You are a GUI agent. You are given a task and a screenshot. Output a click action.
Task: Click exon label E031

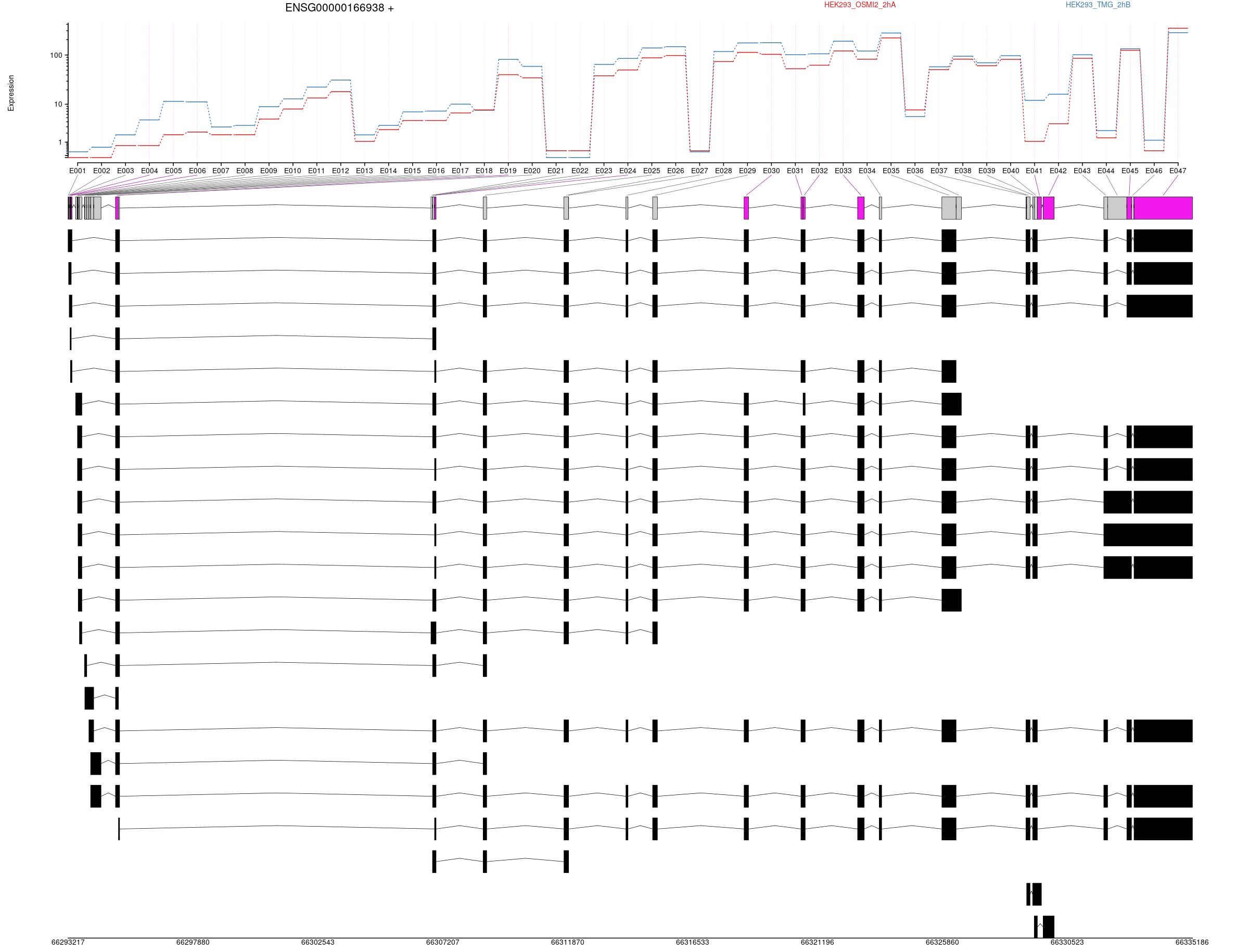tap(795, 171)
